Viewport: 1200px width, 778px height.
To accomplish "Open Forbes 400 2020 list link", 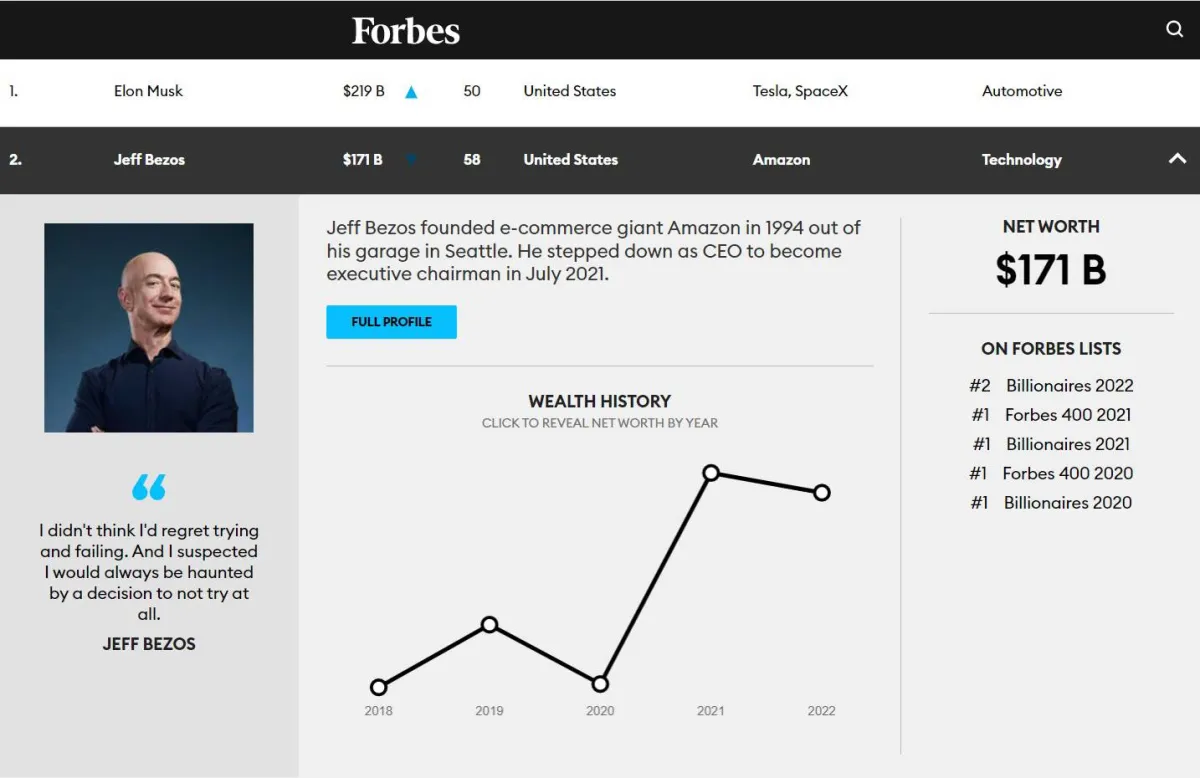I will pyautogui.click(x=1067, y=473).
